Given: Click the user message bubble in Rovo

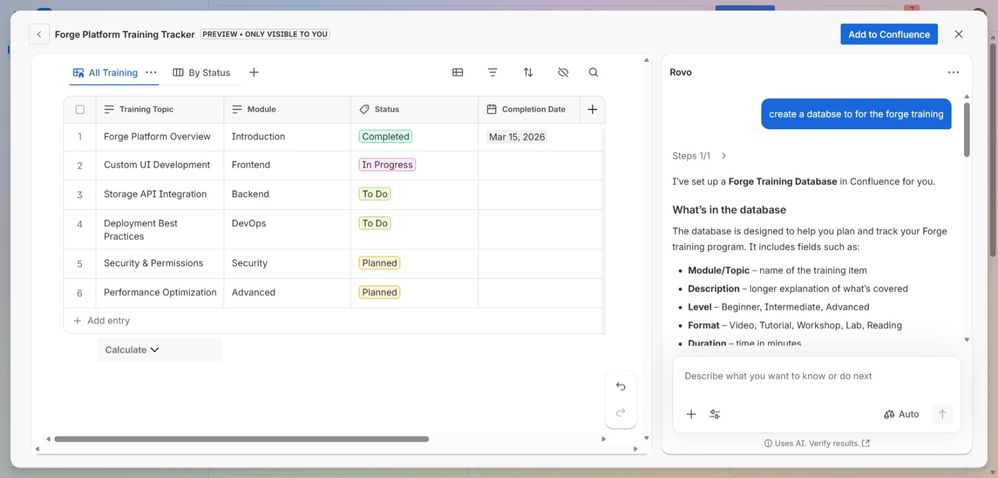Looking at the screenshot, I should tap(856, 114).
